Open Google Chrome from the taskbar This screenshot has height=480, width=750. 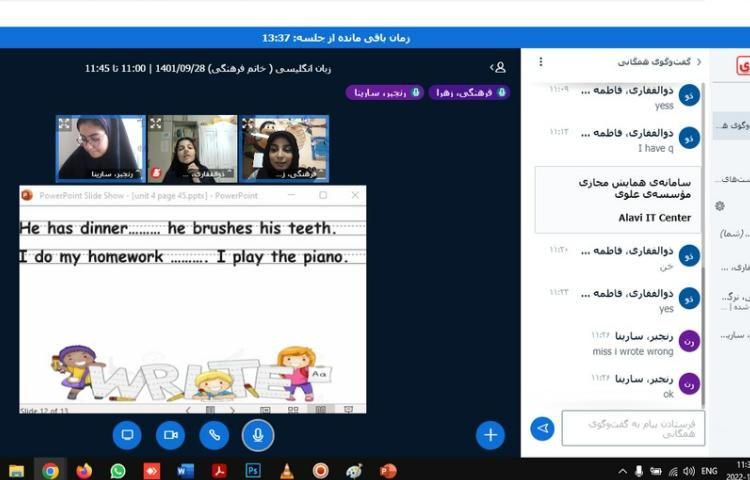(50, 470)
